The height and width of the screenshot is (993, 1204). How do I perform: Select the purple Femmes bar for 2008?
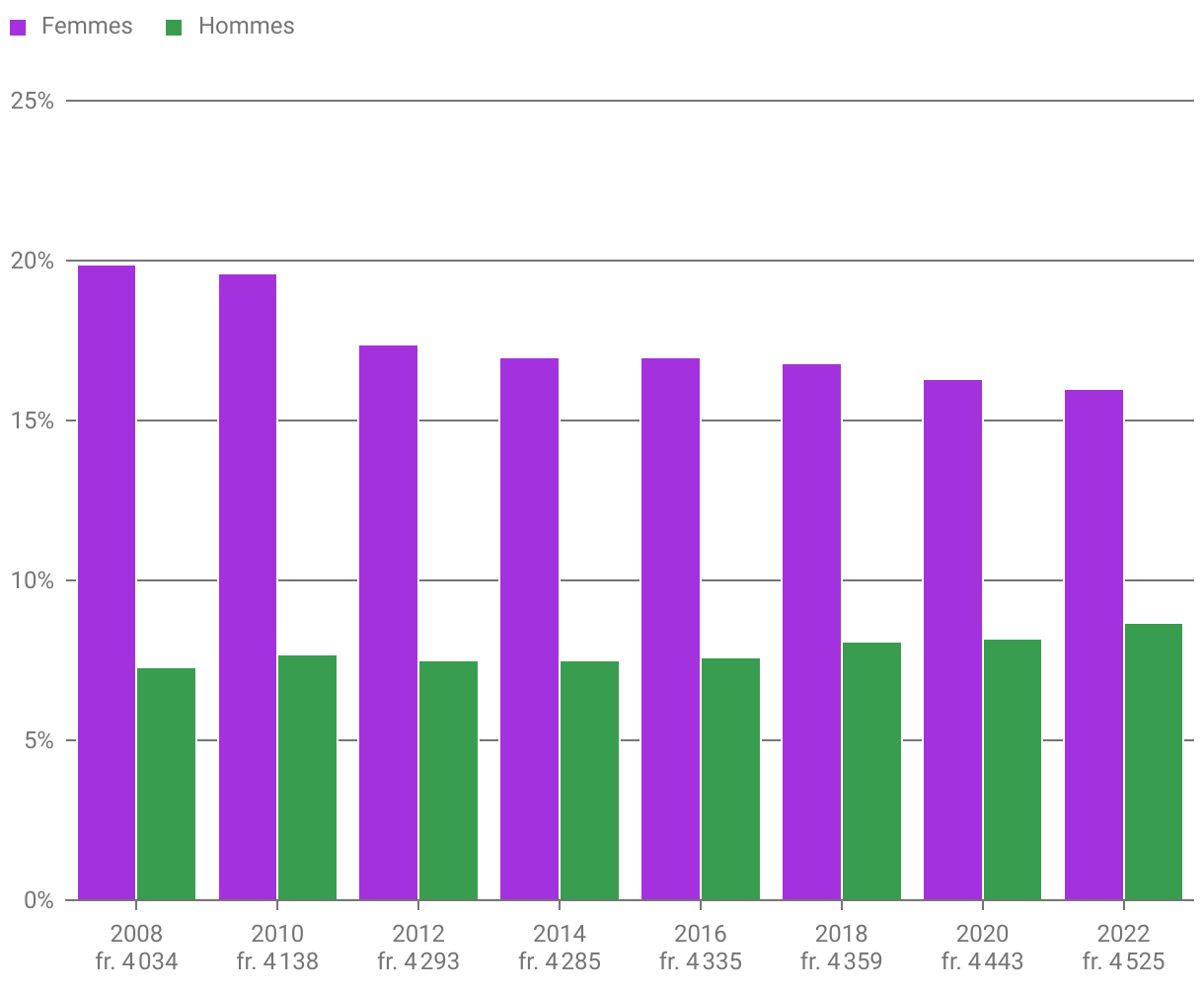107,582
